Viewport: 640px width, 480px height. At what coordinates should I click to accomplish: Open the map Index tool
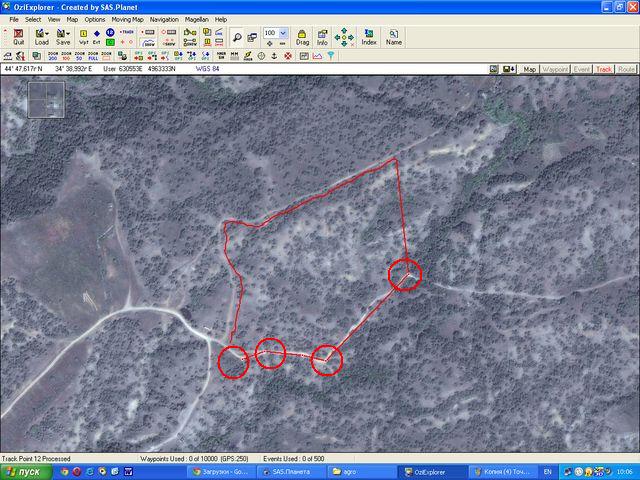point(369,37)
